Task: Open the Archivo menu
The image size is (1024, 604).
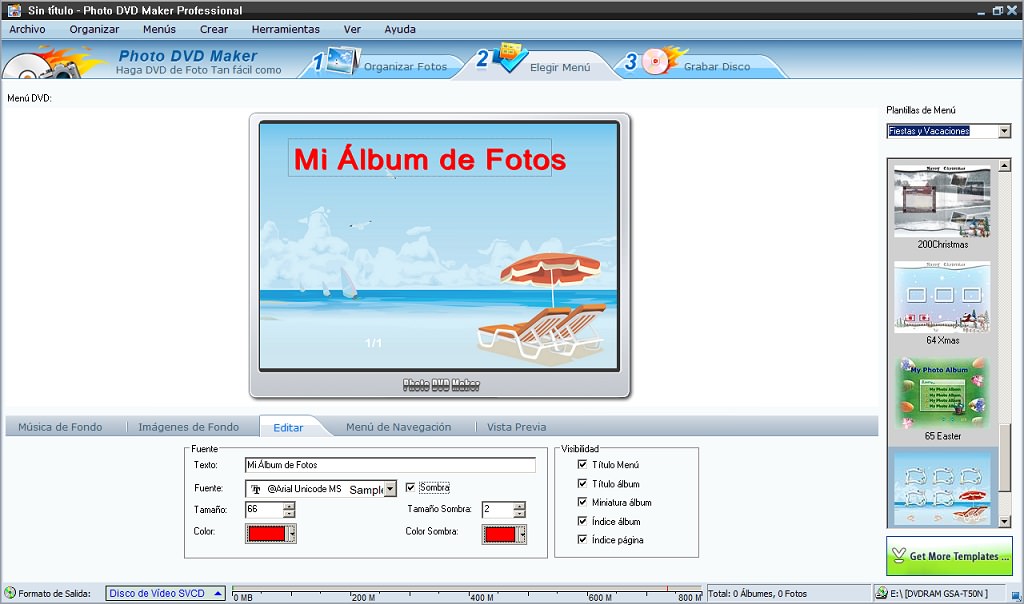Action: click(27, 29)
